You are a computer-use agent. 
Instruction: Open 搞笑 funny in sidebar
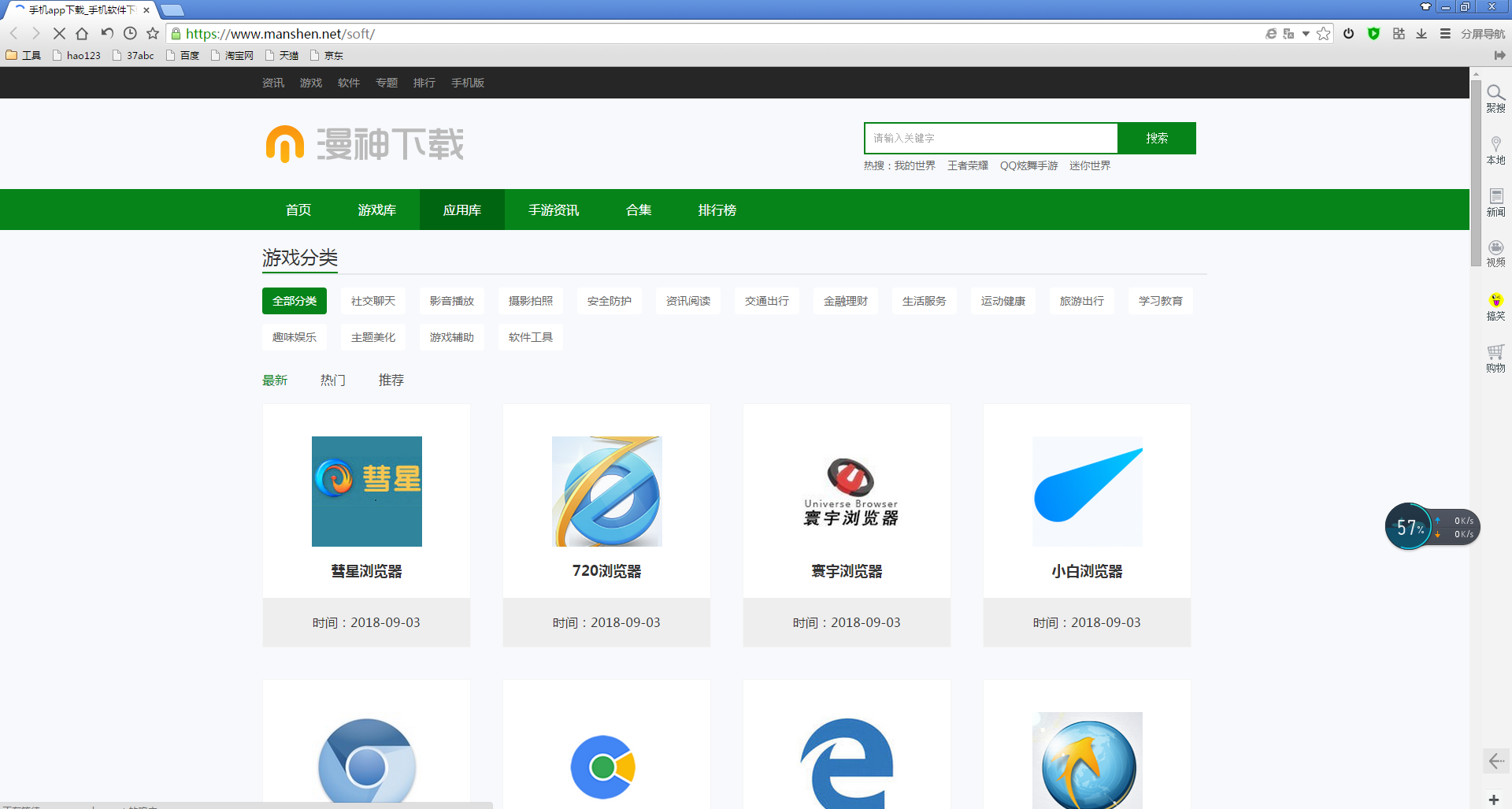tap(1496, 306)
